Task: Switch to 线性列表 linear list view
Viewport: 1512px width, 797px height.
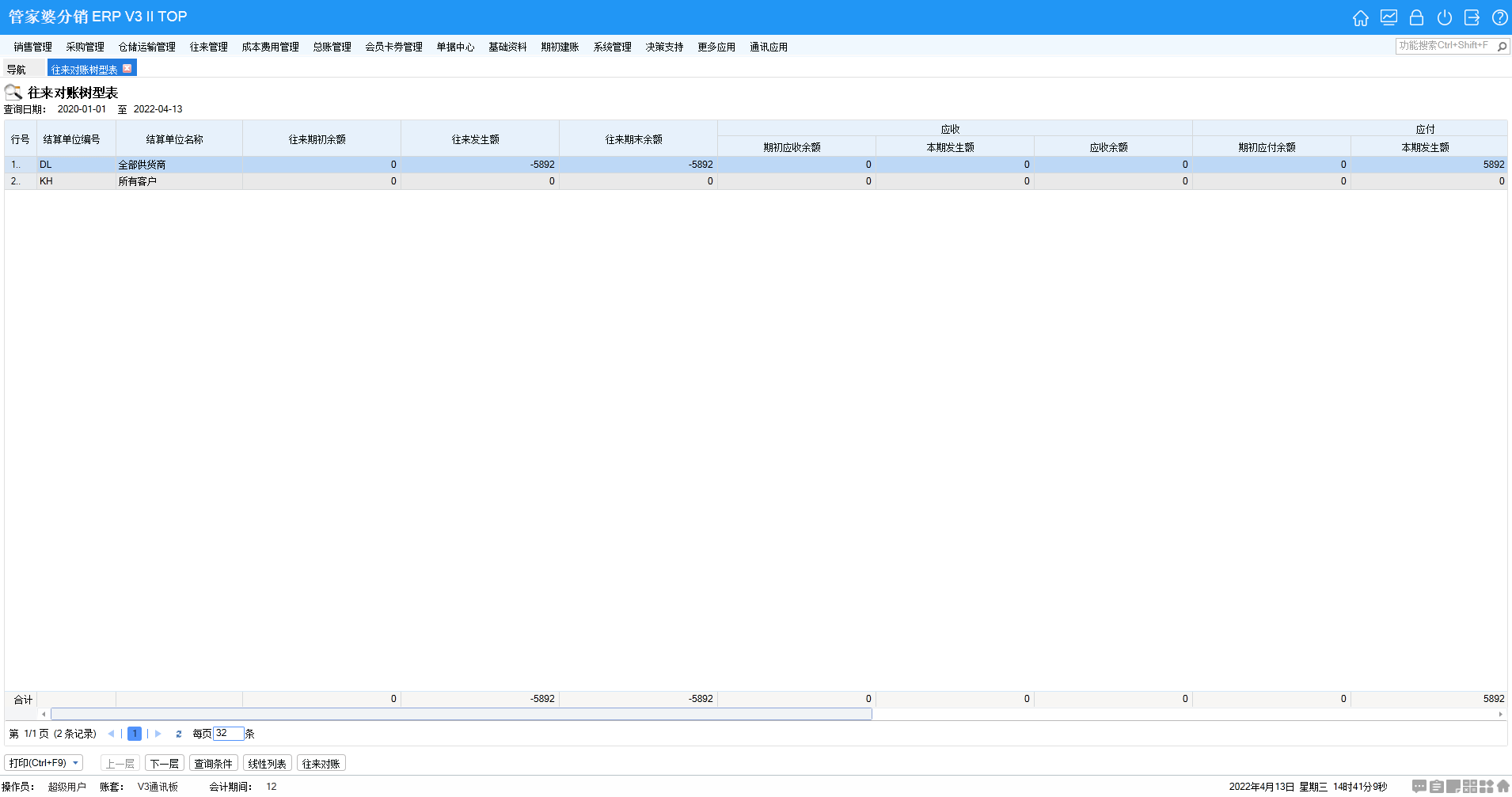Action: pyautogui.click(x=268, y=763)
